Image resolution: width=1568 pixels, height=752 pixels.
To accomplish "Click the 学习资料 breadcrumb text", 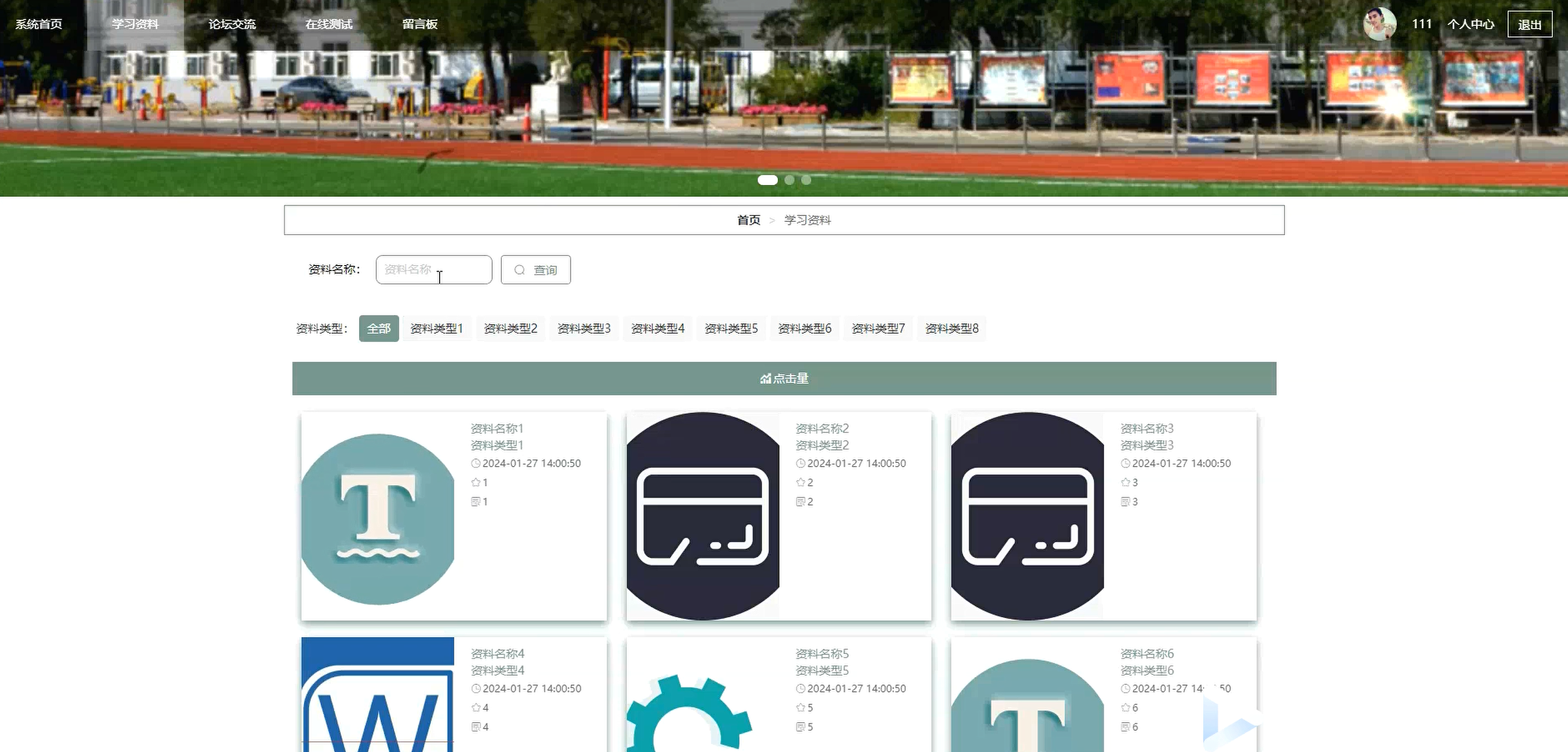I will pyautogui.click(x=807, y=220).
